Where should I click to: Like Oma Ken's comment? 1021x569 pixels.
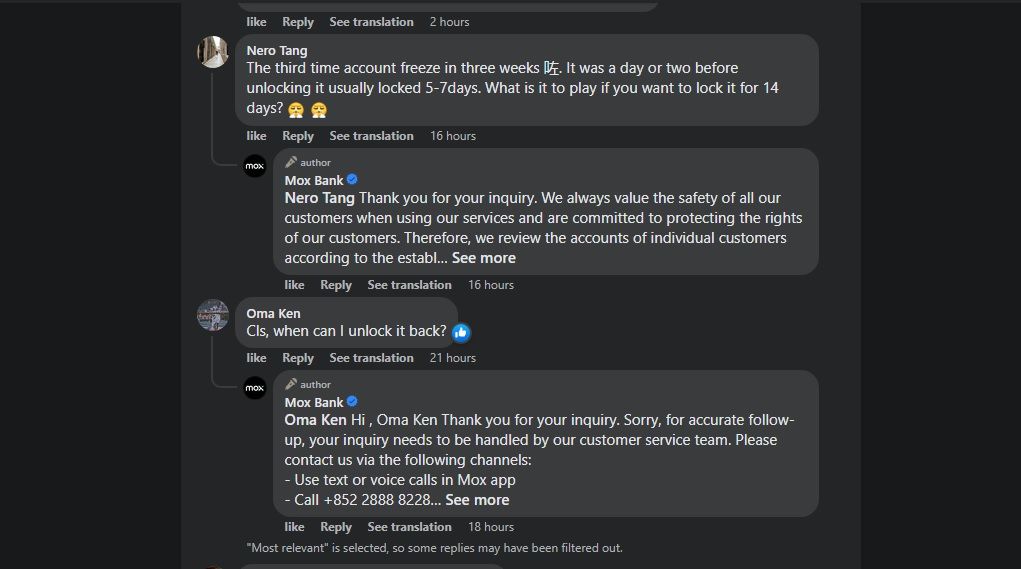(x=257, y=358)
